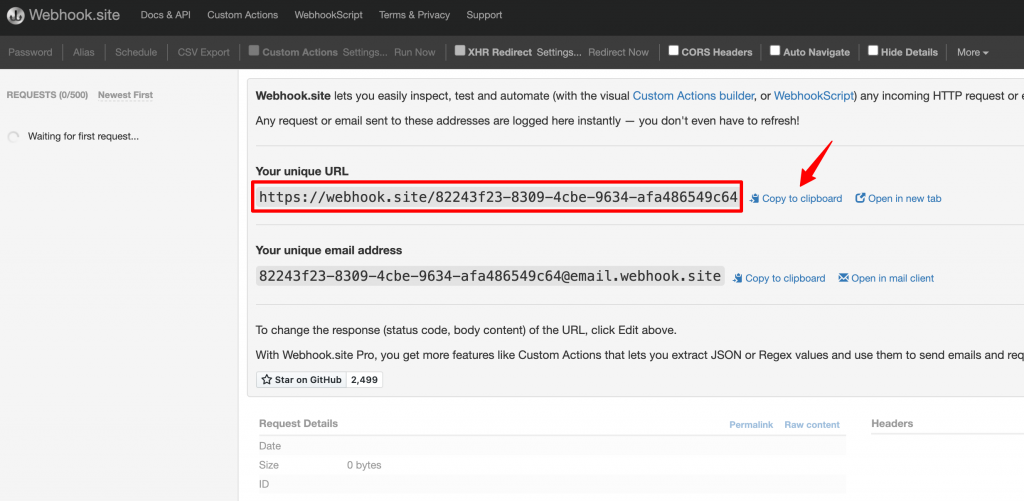The width and height of the screenshot is (1024, 501).
Task: Open unique URL in new tab link
Action: click(904, 199)
